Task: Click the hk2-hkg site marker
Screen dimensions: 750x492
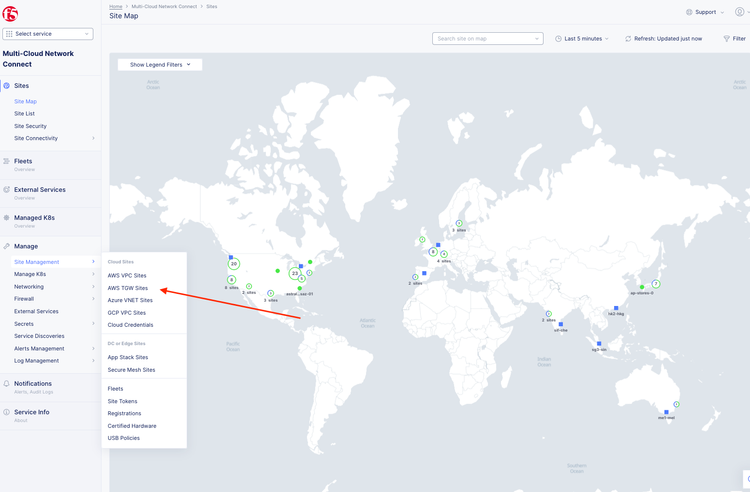Action: pyautogui.click(x=616, y=308)
